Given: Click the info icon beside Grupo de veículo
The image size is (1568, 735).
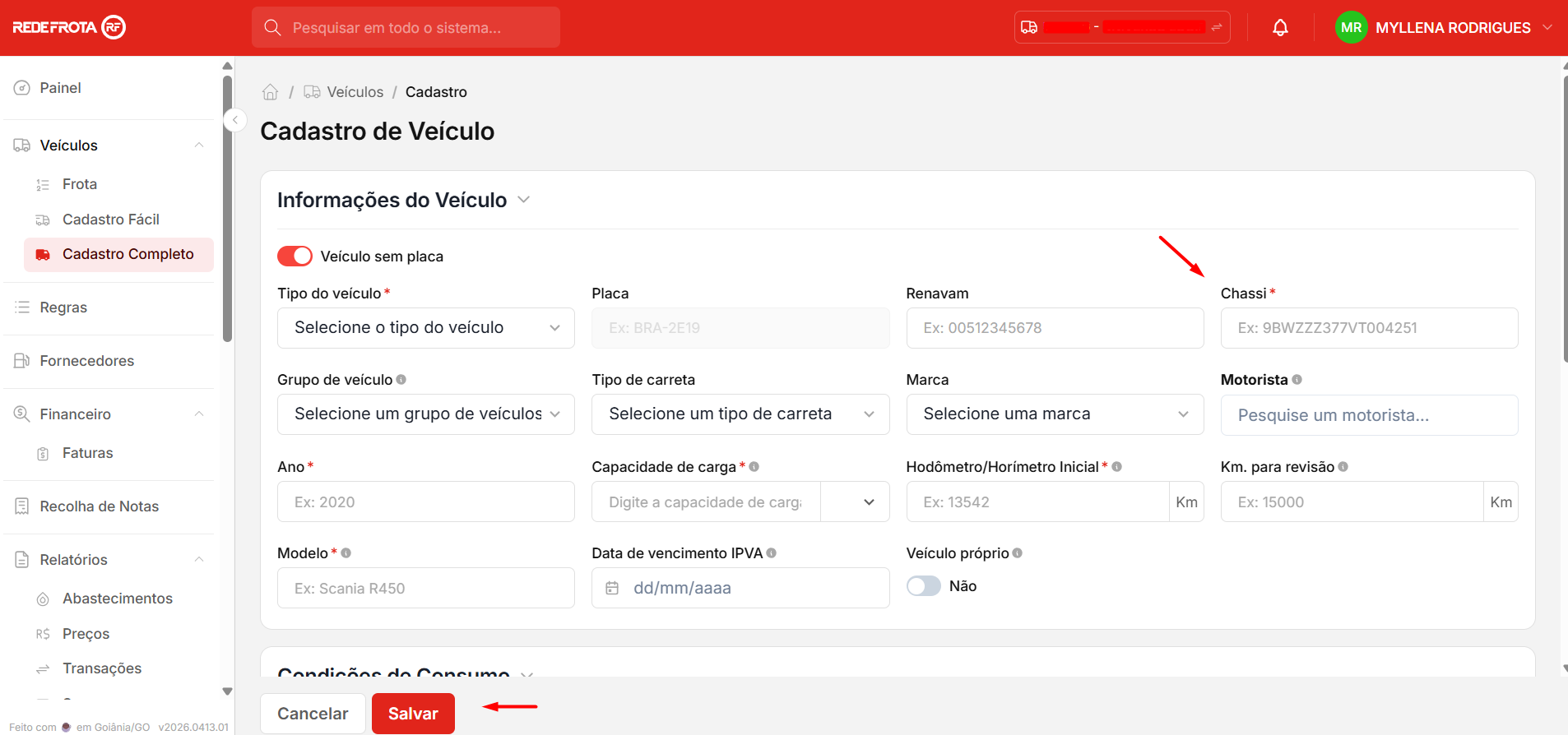Looking at the screenshot, I should tap(401, 380).
